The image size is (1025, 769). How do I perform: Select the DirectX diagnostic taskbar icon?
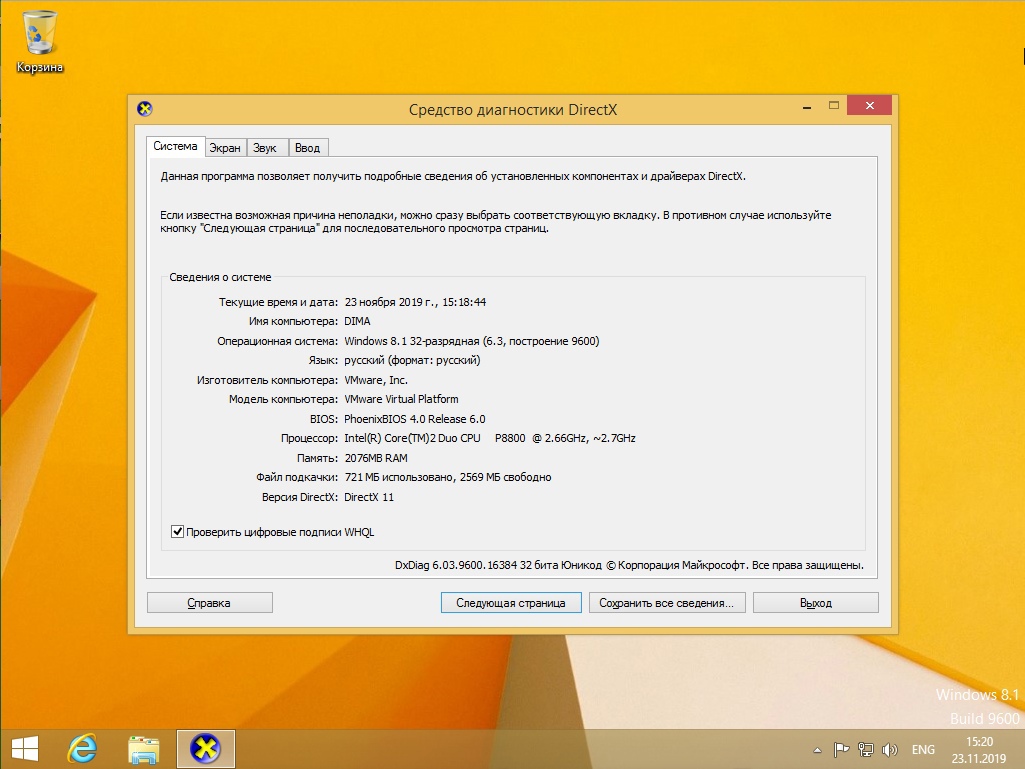(205, 749)
